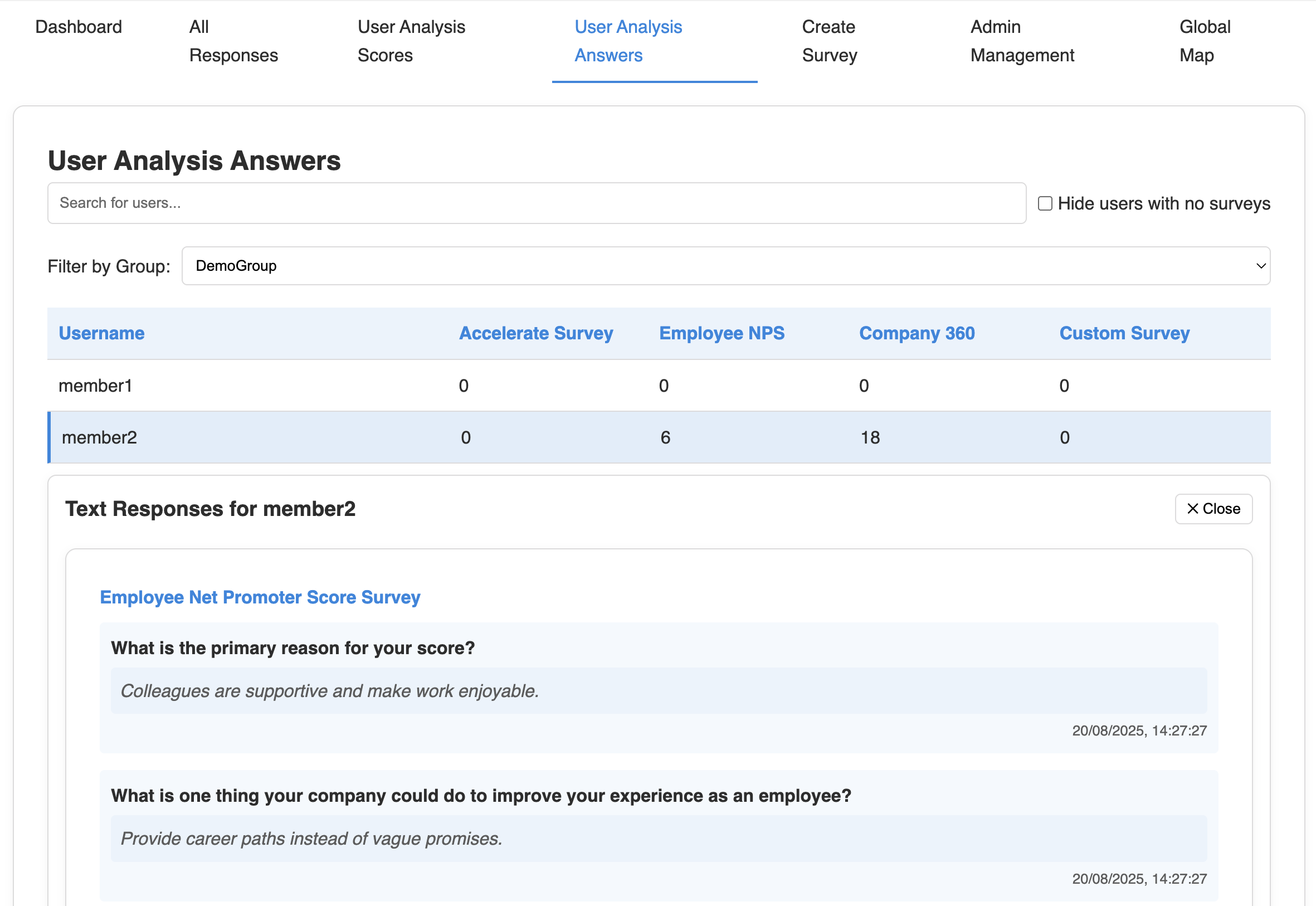Screen dimensions: 1316x906
Task: Close the member2 text responses panel
Action: [x=1213, y=509]
